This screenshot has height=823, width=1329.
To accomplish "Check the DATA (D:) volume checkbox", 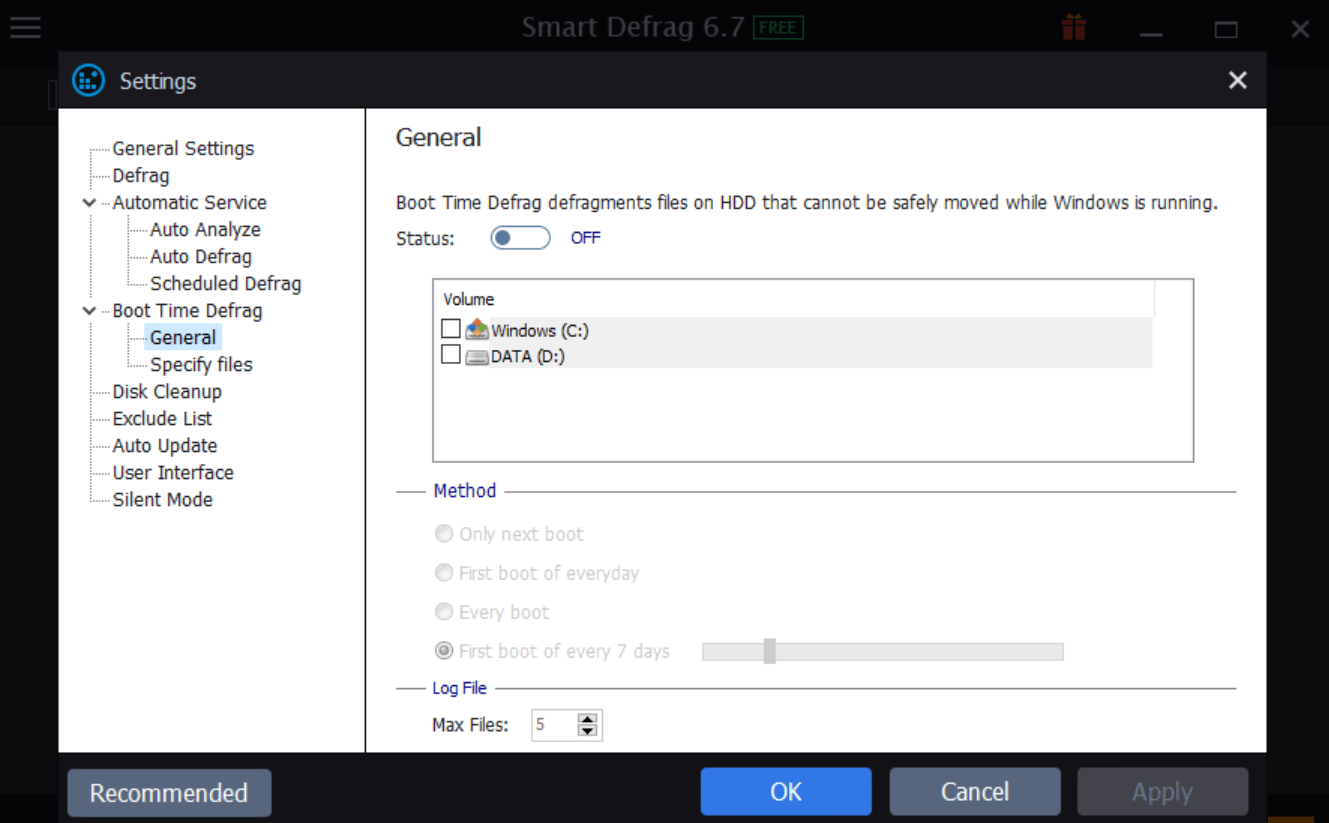I will pyautogui.click(x=450, y=354).
